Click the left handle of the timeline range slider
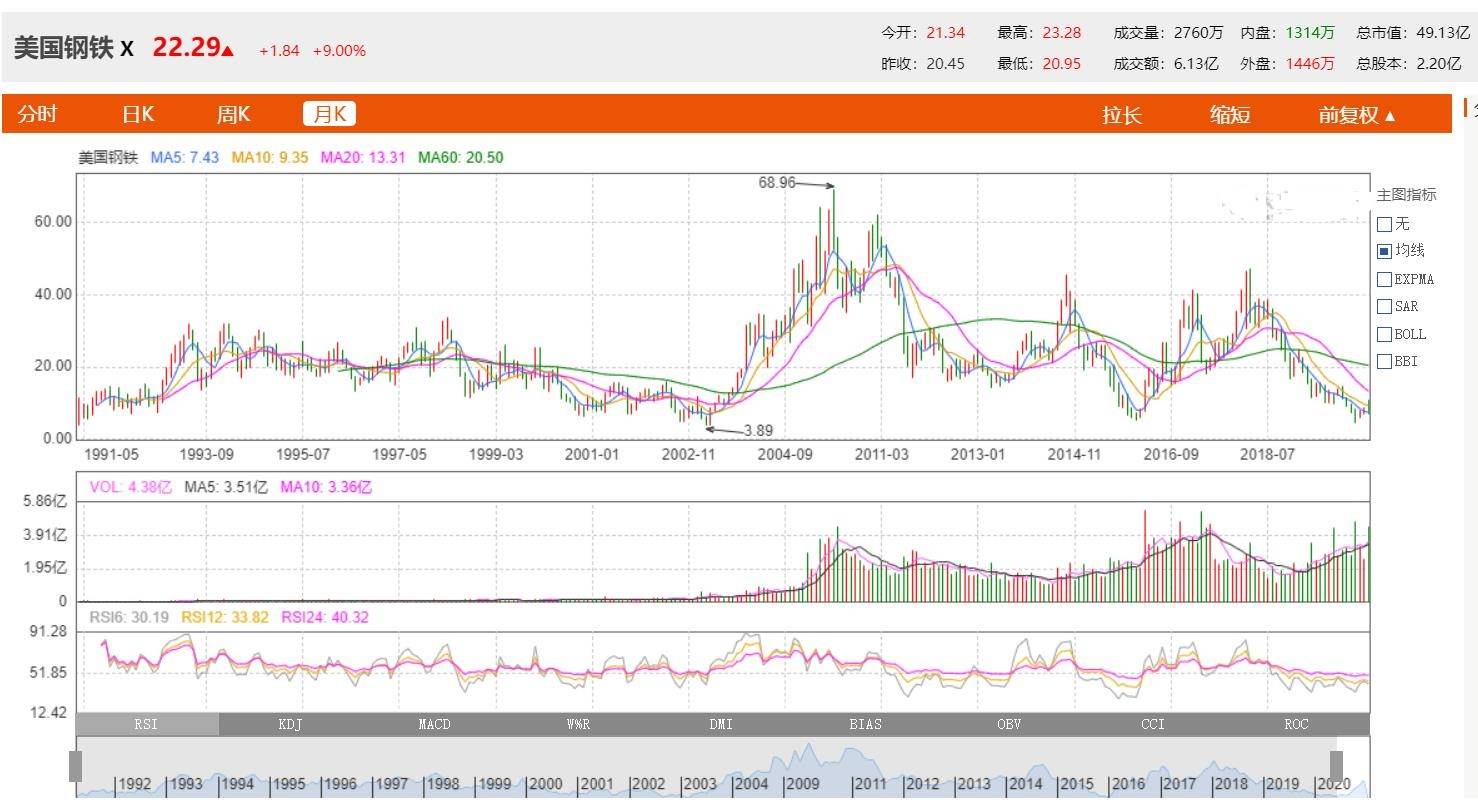 (x=75, y=766)
